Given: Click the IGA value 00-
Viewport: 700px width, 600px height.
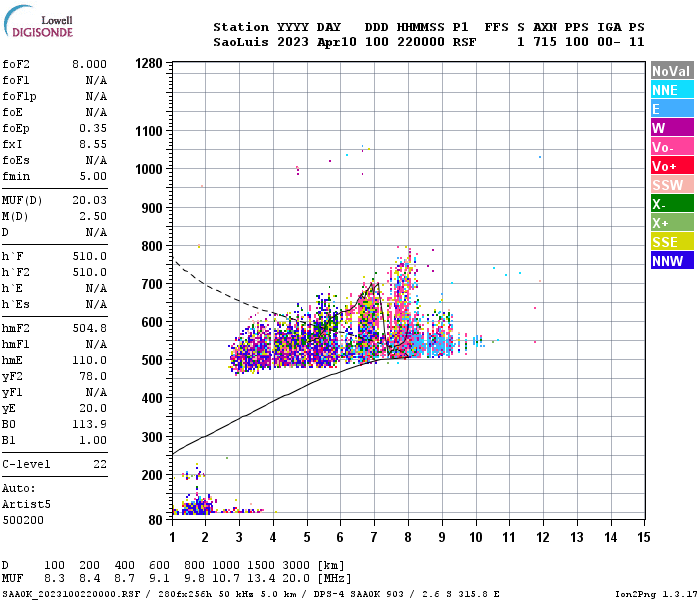Looking at the screenshot, I should click(609, 42).
